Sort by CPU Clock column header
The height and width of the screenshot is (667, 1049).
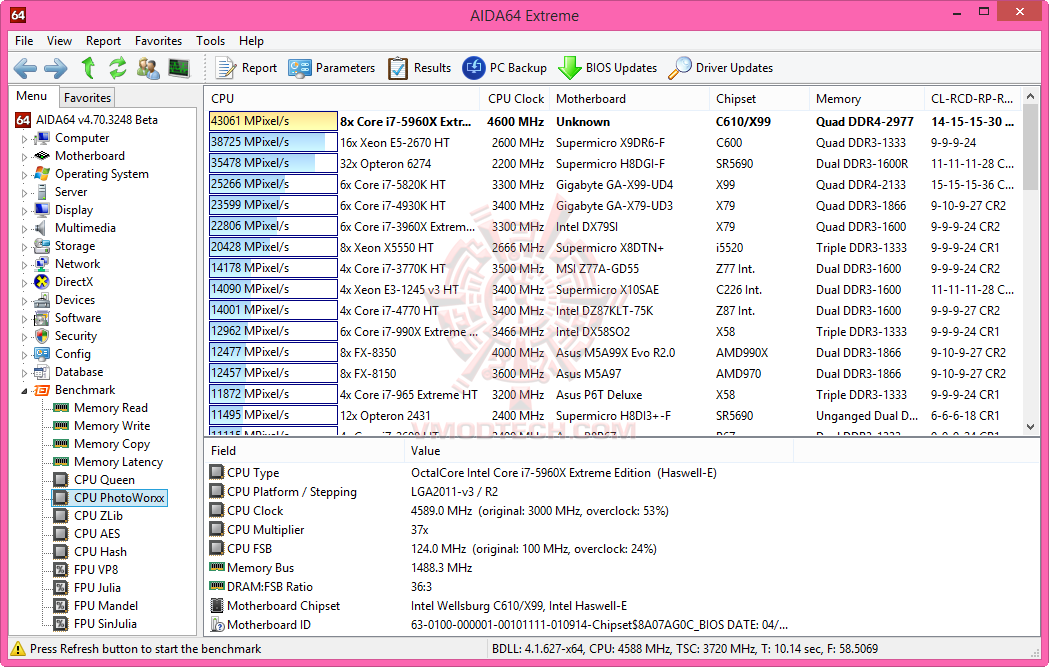514,98
